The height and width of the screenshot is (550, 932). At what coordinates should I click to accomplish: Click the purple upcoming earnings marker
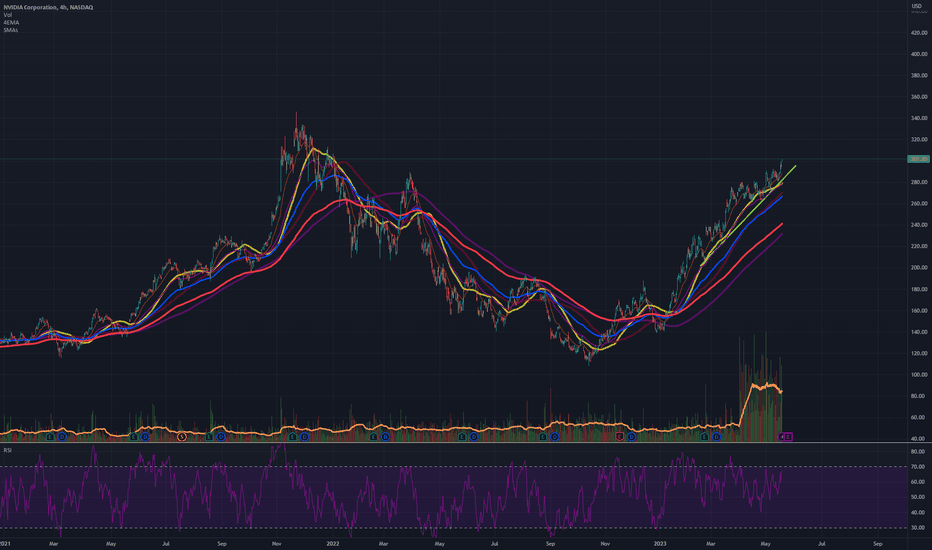(788, 437)
